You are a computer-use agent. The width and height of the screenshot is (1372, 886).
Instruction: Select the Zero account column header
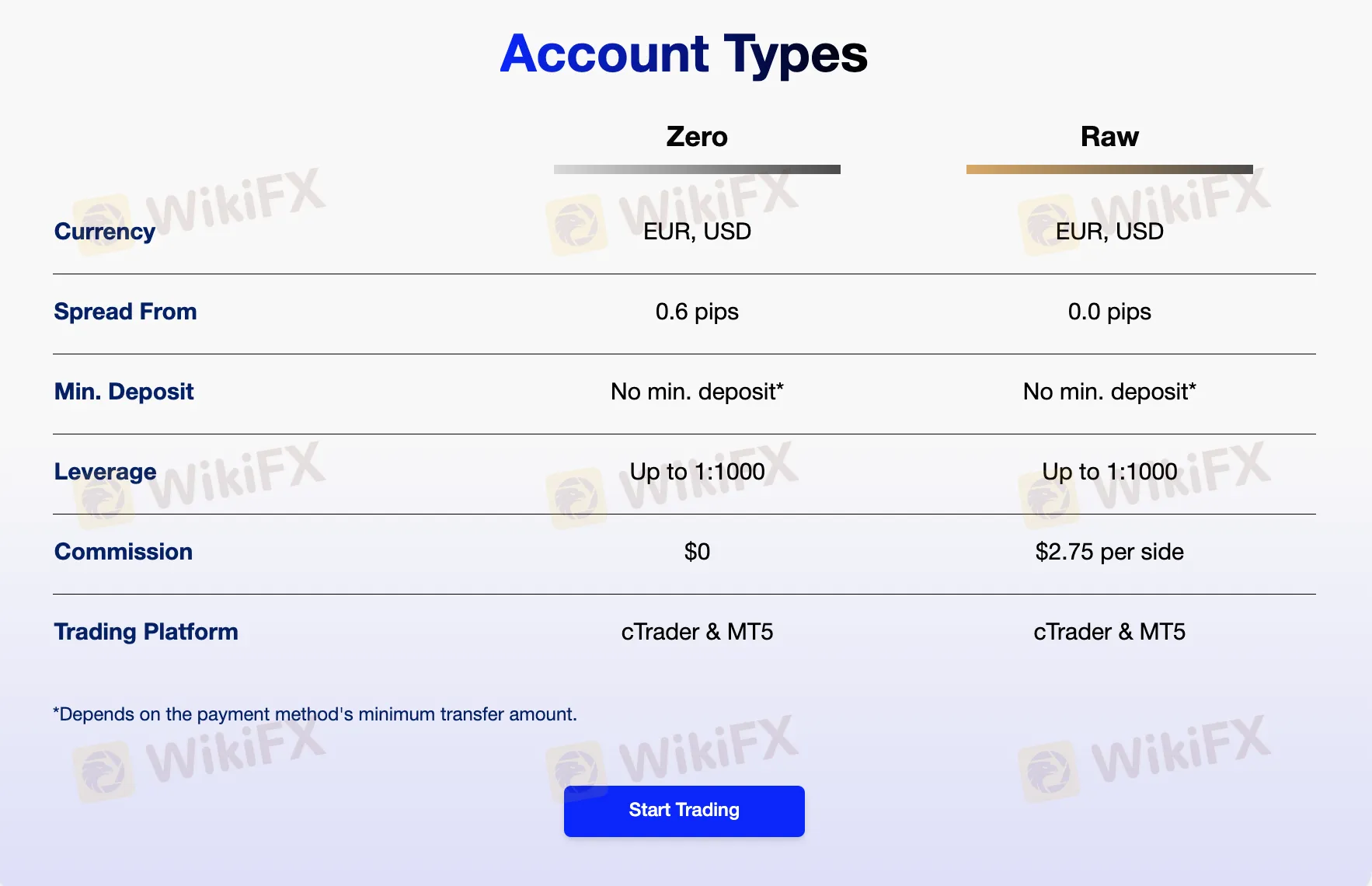click(697, 137)
